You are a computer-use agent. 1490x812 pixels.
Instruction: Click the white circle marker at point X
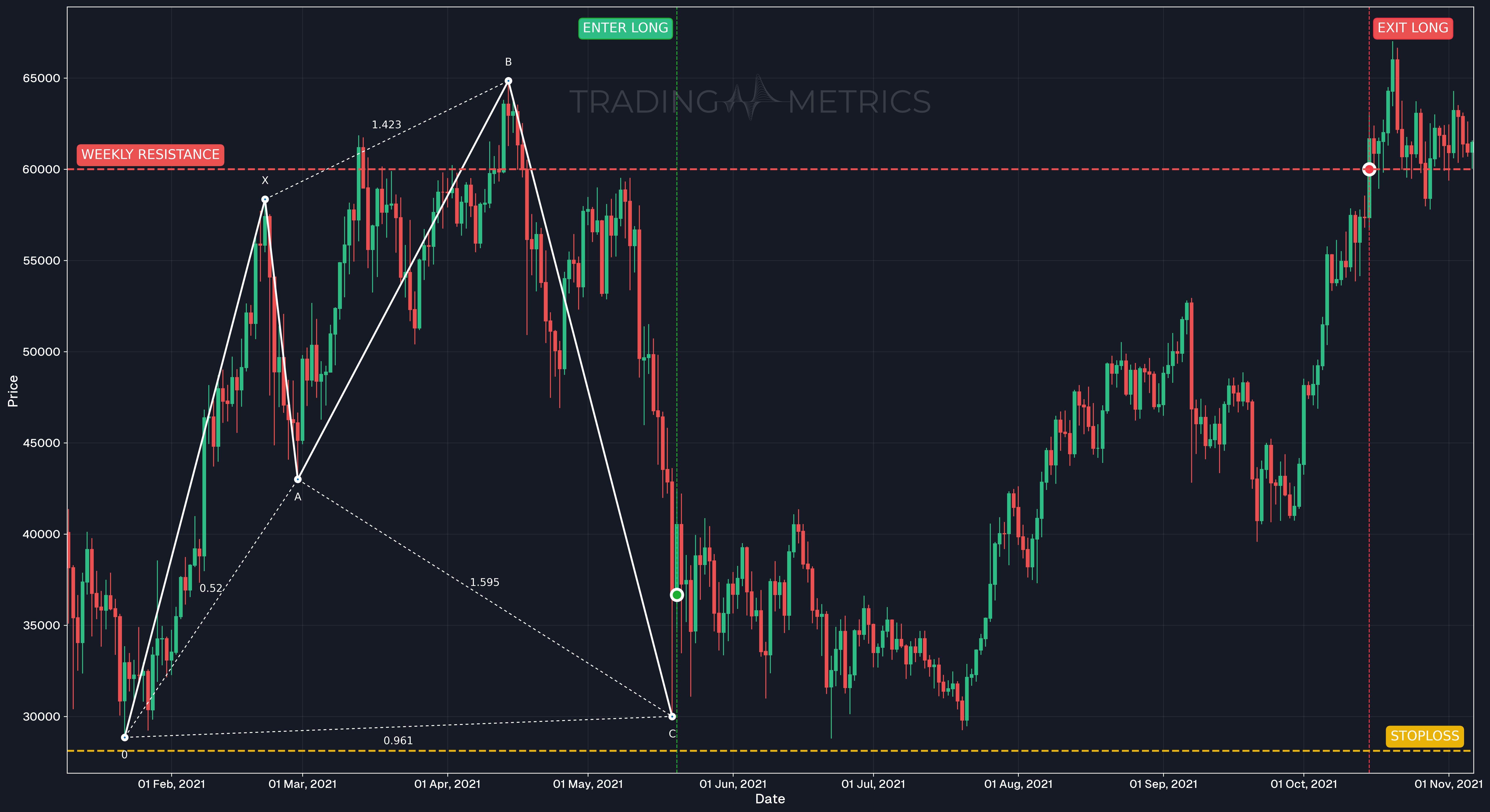pos(265,199)
